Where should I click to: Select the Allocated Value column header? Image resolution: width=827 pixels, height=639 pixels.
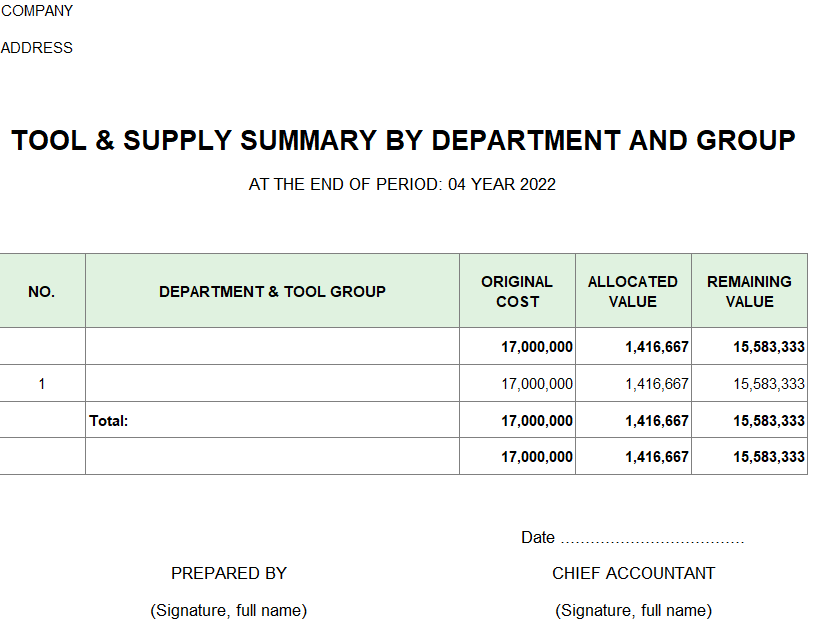[x=632, y=292]
